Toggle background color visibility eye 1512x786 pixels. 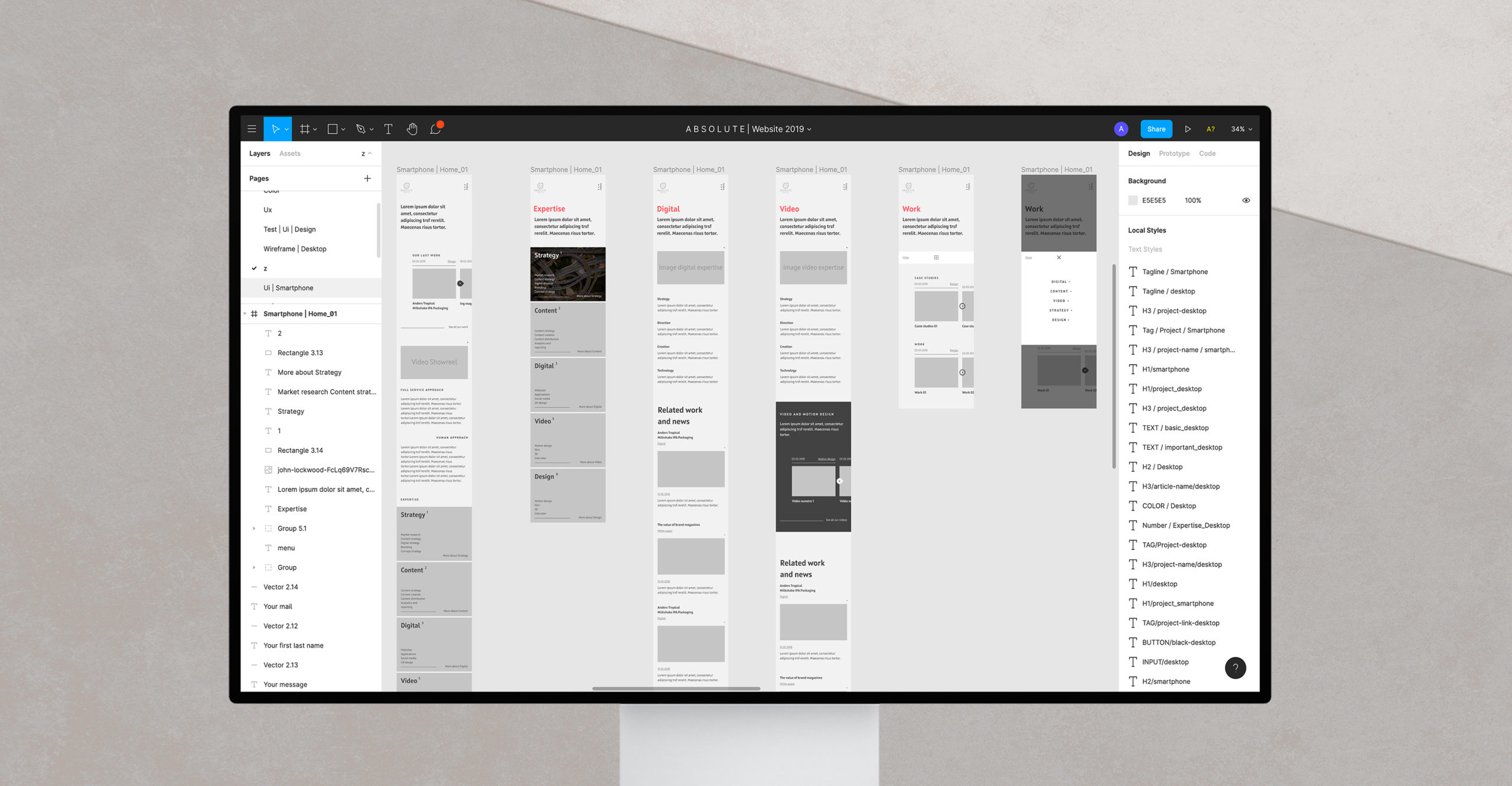(1246, 200)
